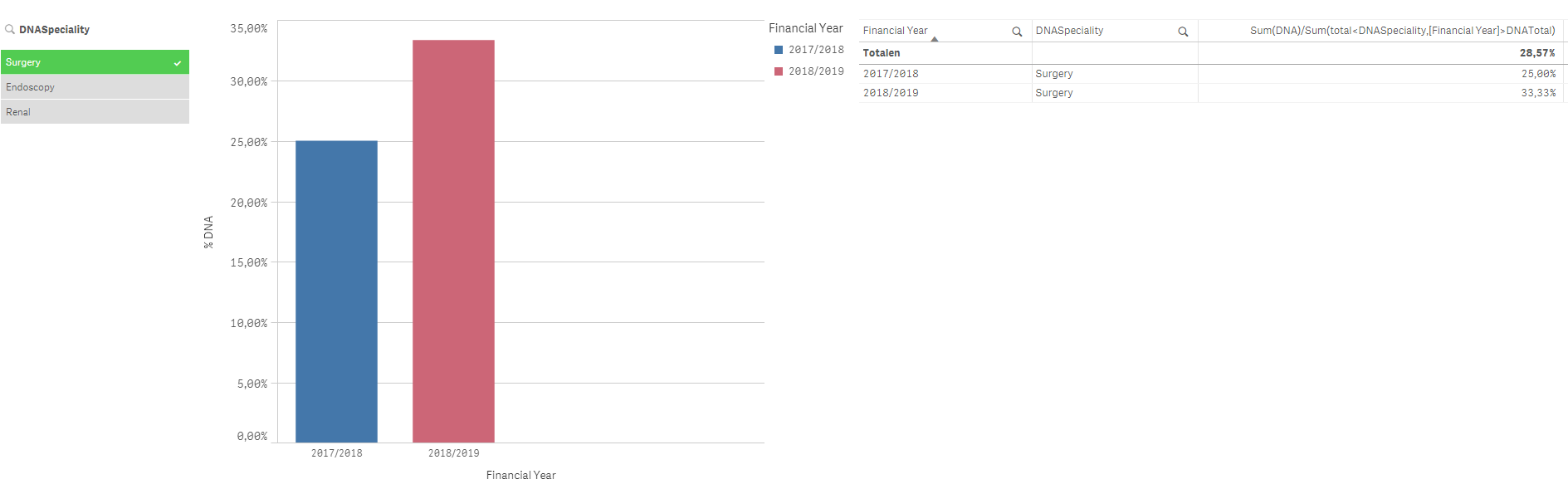Click the blue 2017/2018 legend swatch
1568x489 pixels.
point(779,50)
